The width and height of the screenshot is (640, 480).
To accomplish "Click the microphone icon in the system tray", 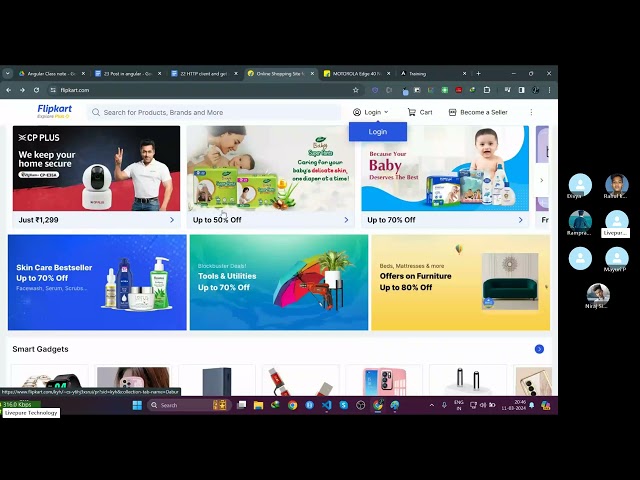I will (x=444, y=405).
